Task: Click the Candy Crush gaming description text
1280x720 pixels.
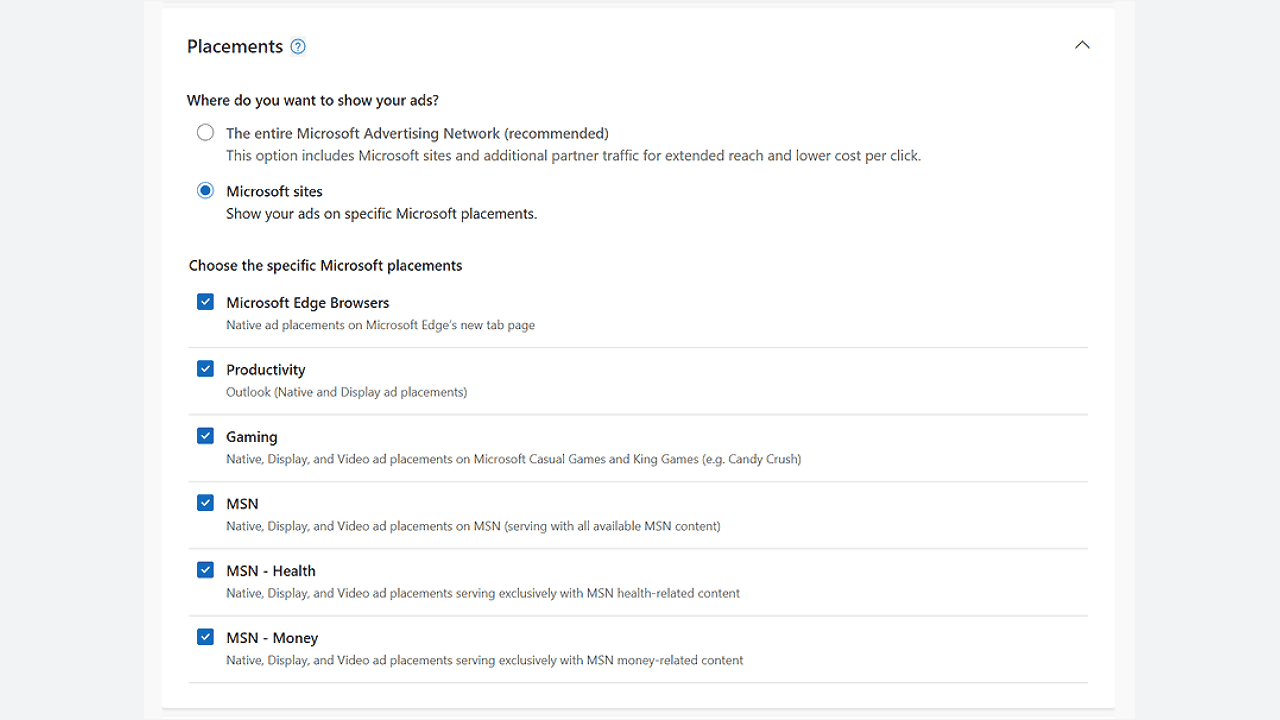Action: 513,459
